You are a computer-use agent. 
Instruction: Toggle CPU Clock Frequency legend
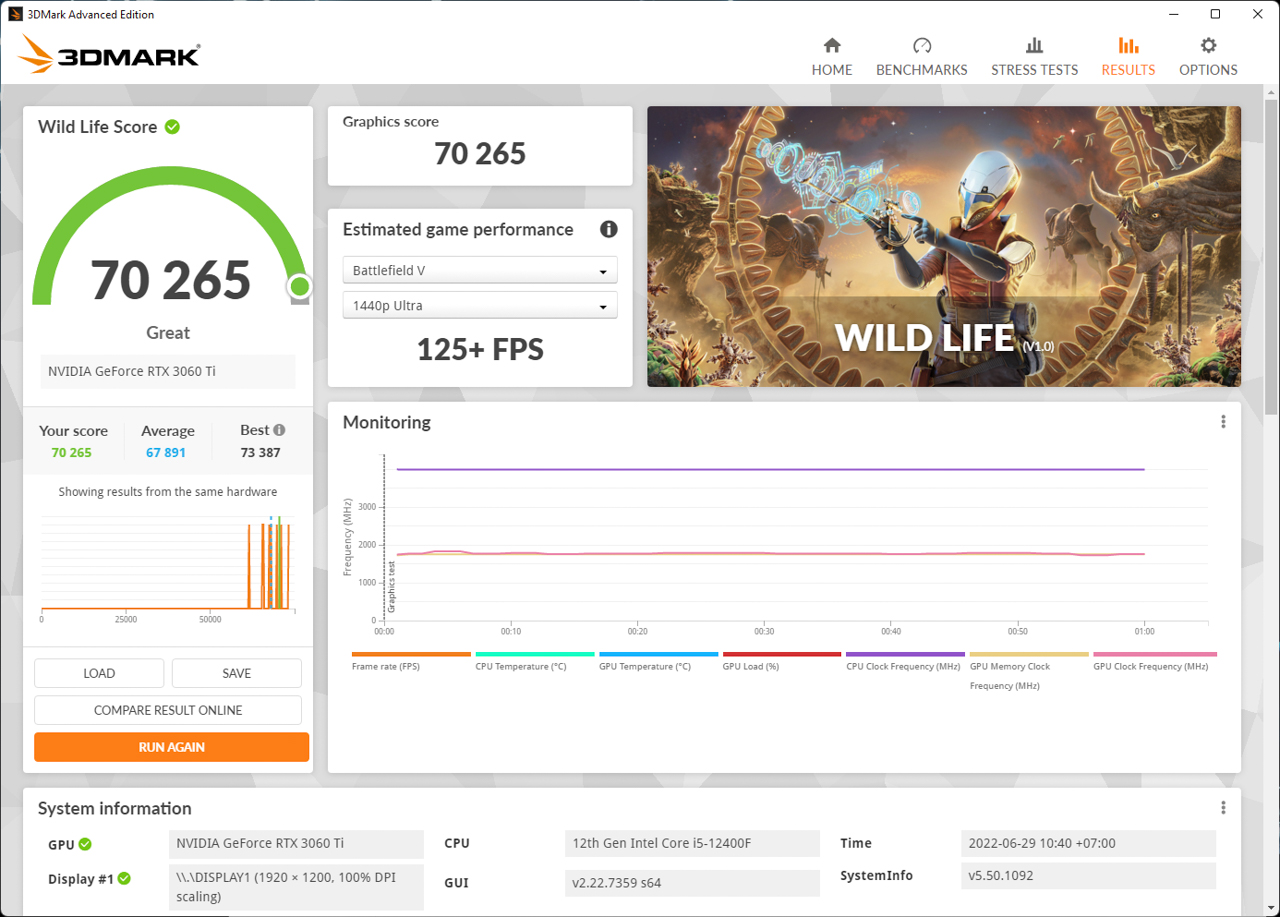pyautogui.click(x=905, y=662)
